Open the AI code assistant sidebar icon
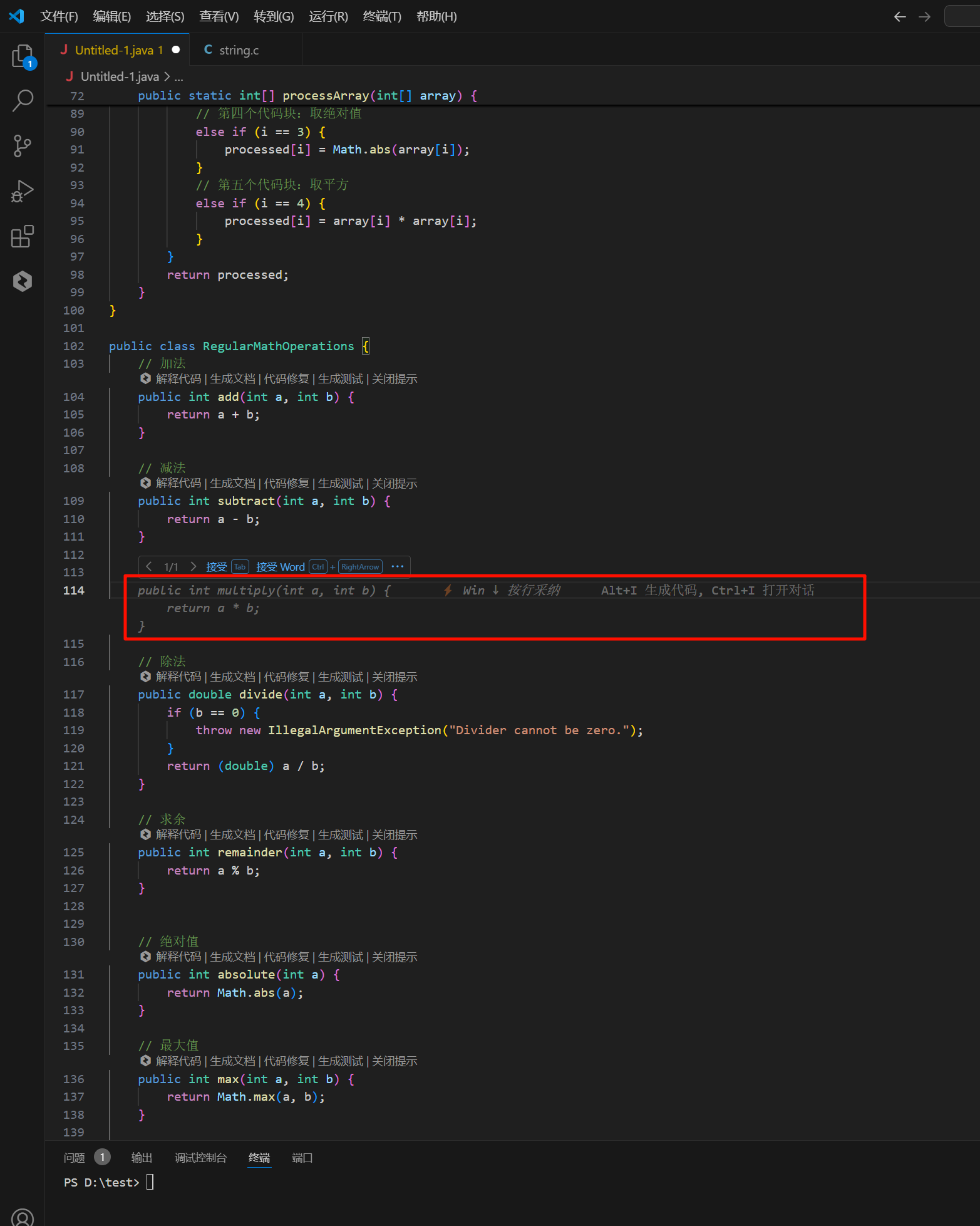This screenshot has height=1226, width=980. (23, 281)
